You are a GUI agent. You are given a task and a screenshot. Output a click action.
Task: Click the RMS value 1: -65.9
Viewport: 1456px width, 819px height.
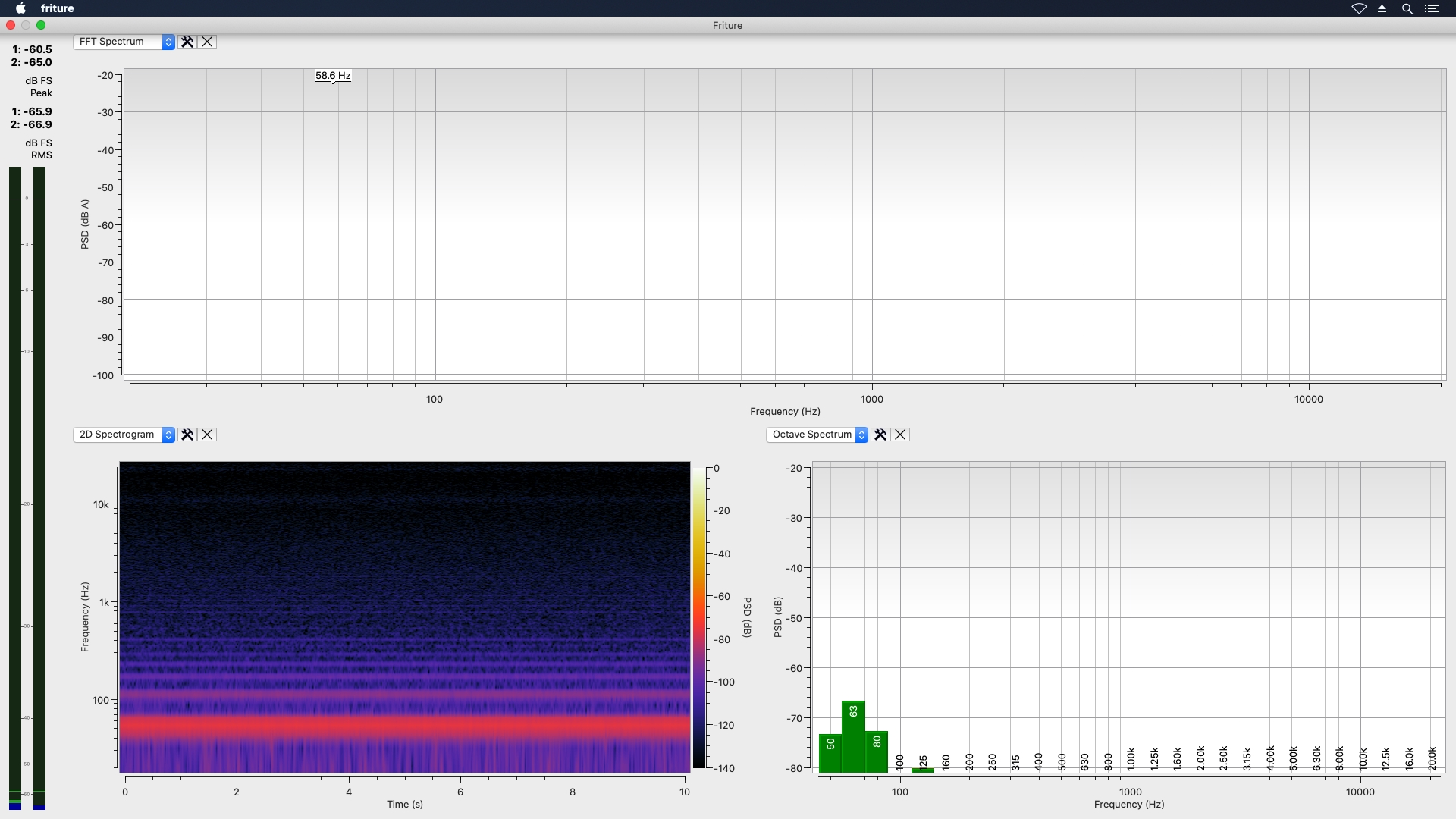click(x=32, y=111)
